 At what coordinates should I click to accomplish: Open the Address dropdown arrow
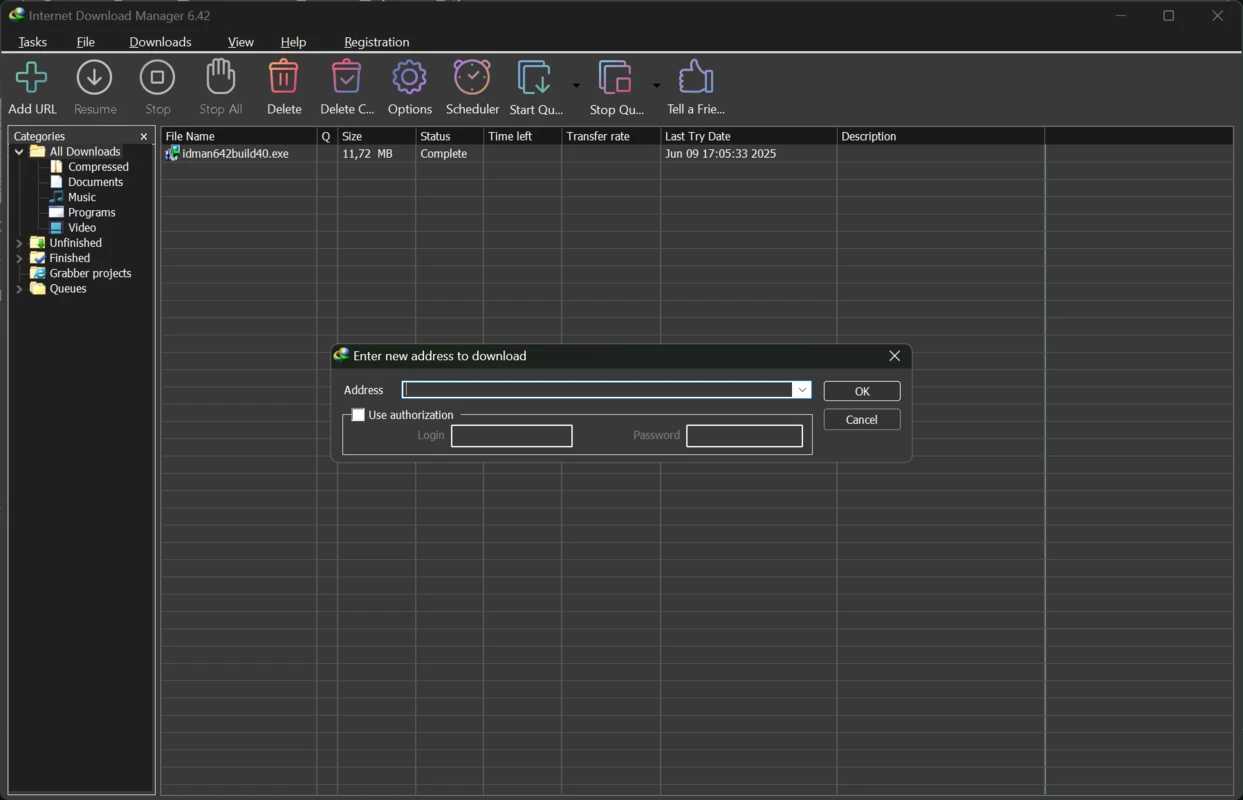(x=802, y=390)
